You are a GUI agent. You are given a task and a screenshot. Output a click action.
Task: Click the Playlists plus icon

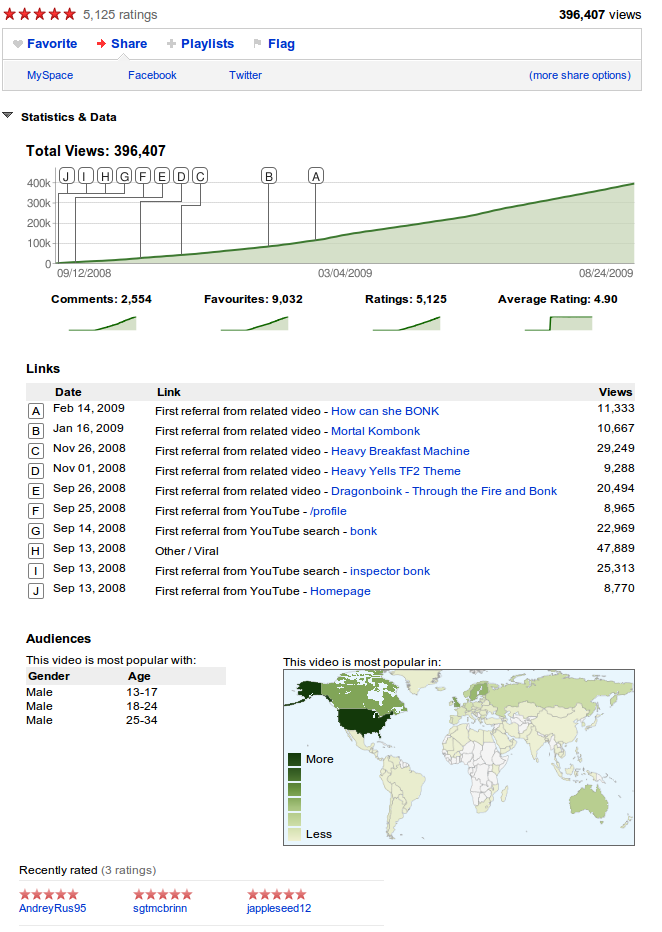[171, 44]
